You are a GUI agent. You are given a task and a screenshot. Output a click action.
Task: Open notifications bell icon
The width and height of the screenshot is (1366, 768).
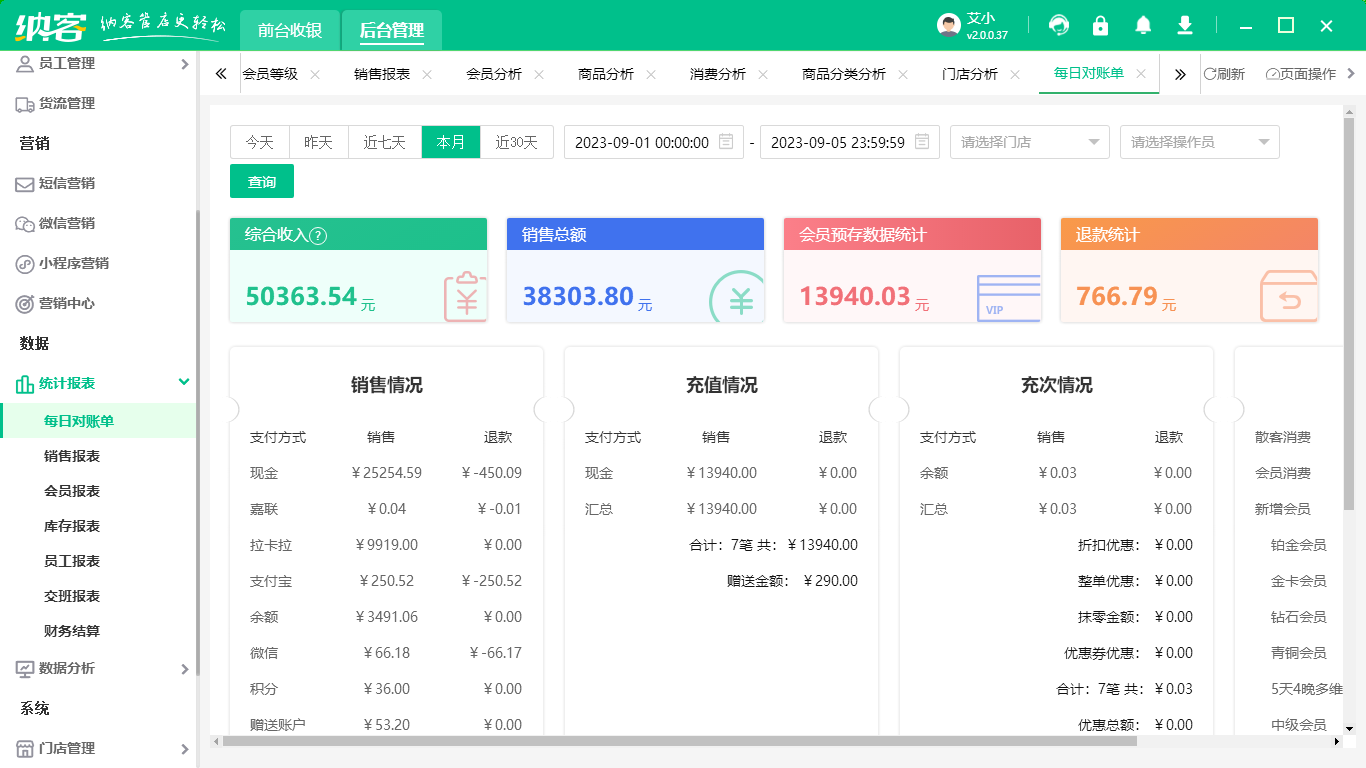(x=1143, y=26)
